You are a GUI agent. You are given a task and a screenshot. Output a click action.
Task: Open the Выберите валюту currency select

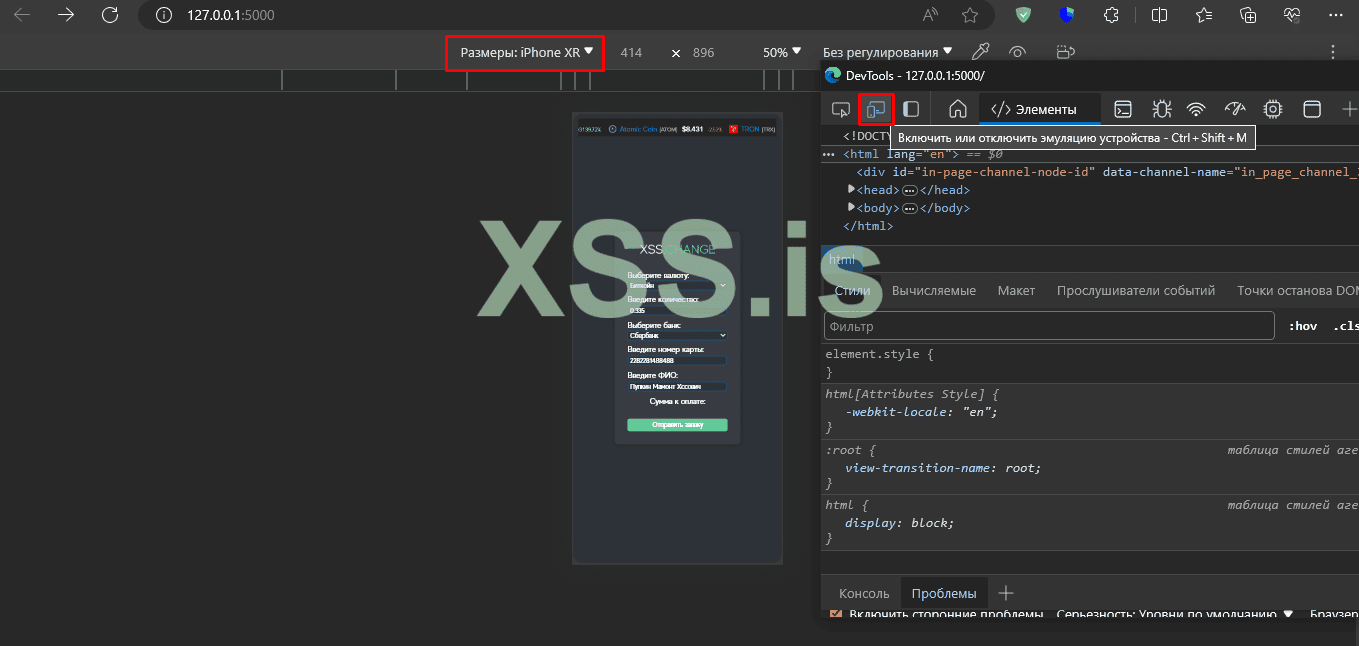pos(677,285)
